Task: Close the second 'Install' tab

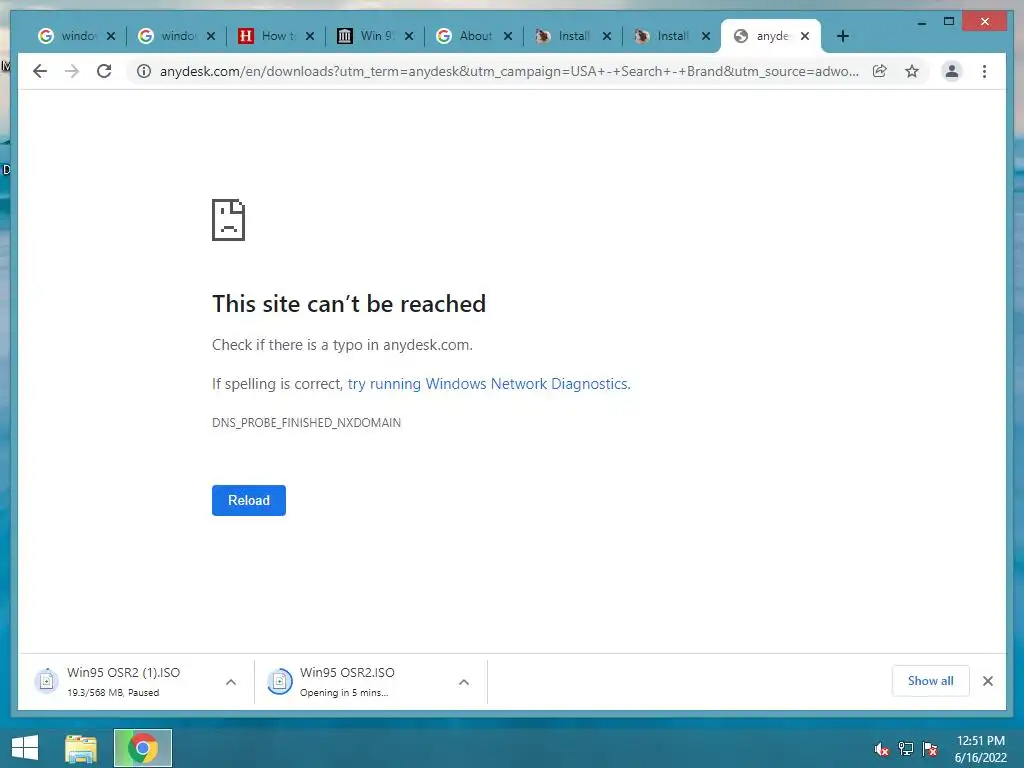Action: click(x=706, y=36)
